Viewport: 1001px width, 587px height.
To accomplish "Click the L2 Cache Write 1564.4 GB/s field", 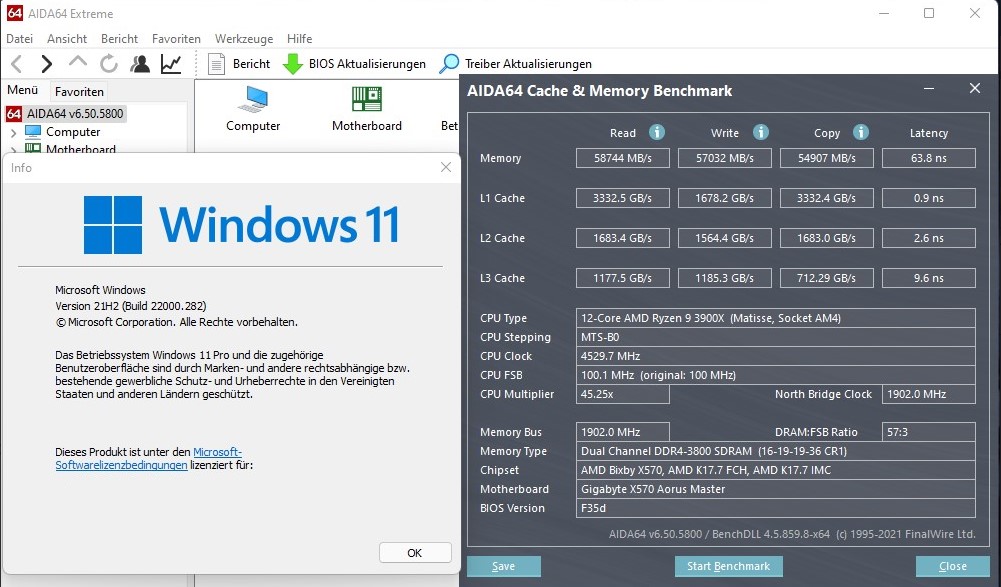I will pos(725,238).
